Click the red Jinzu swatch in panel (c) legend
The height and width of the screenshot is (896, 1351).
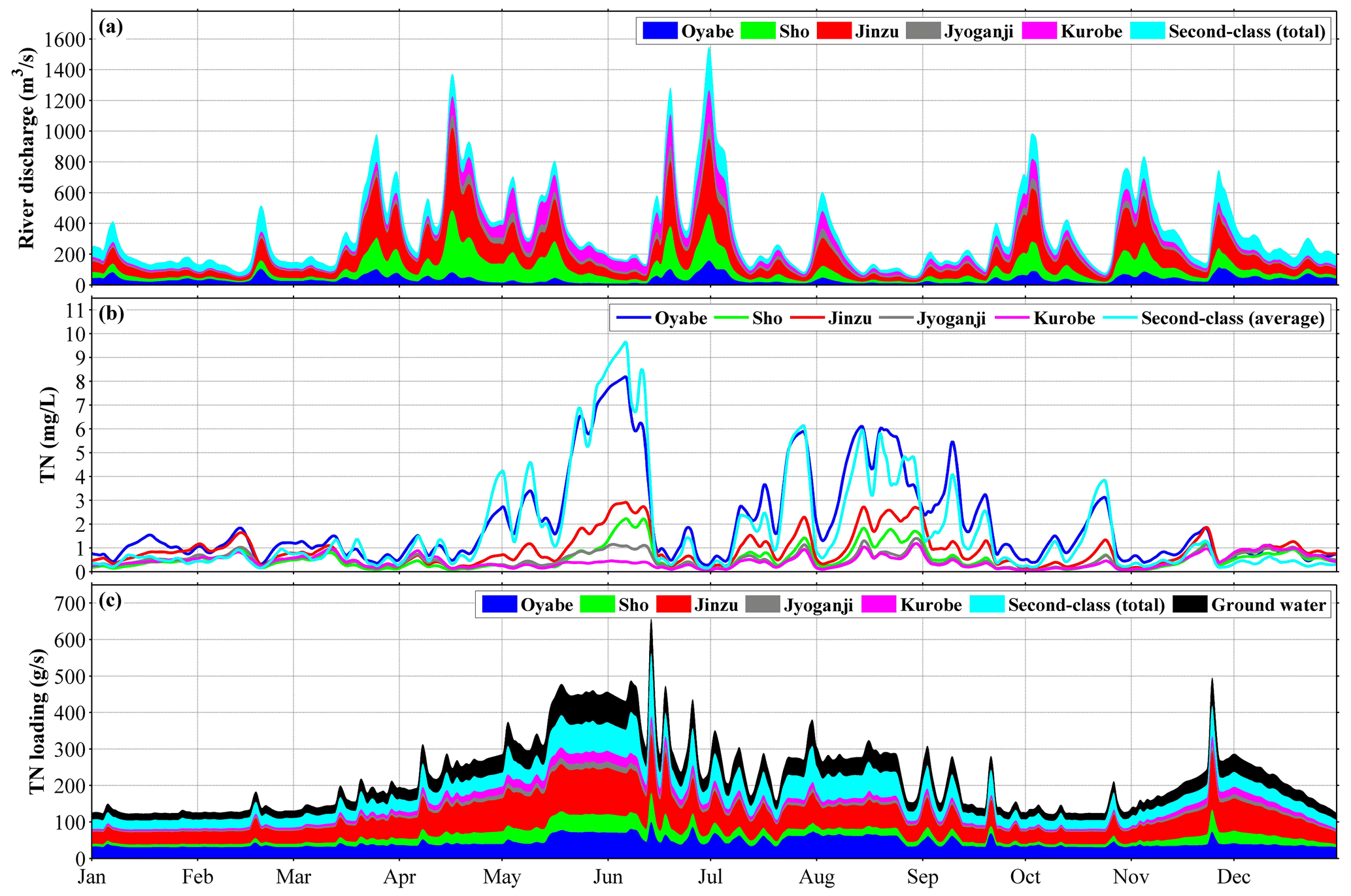[x=673, y=605]
